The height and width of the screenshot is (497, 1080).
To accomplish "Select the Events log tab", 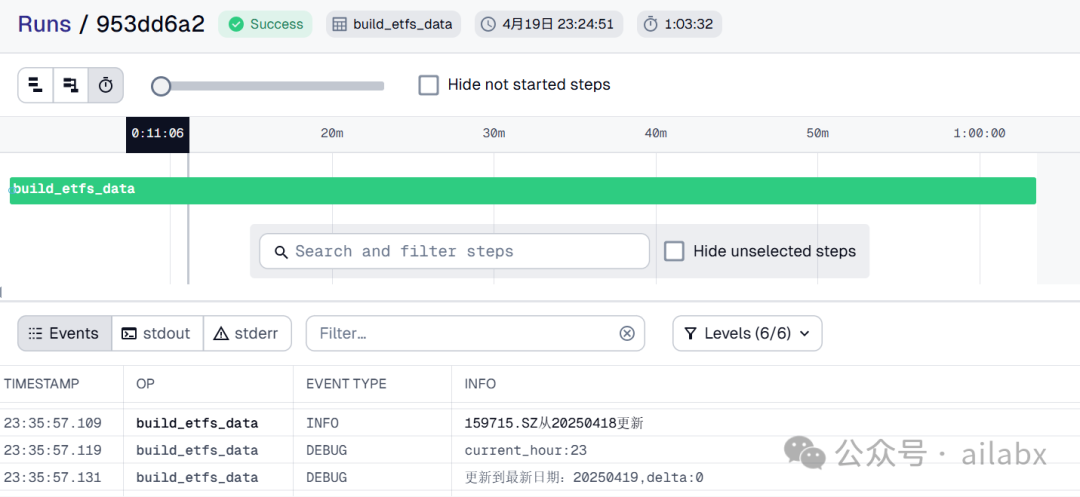I will tap(64, 334).
